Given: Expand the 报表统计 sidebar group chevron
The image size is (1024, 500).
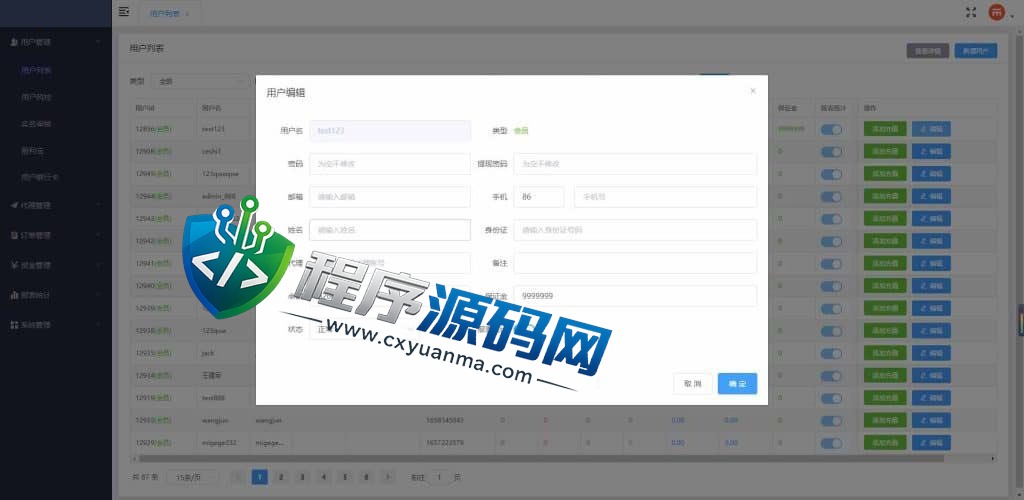Looking at the screenshot, I should coord(98,295).
